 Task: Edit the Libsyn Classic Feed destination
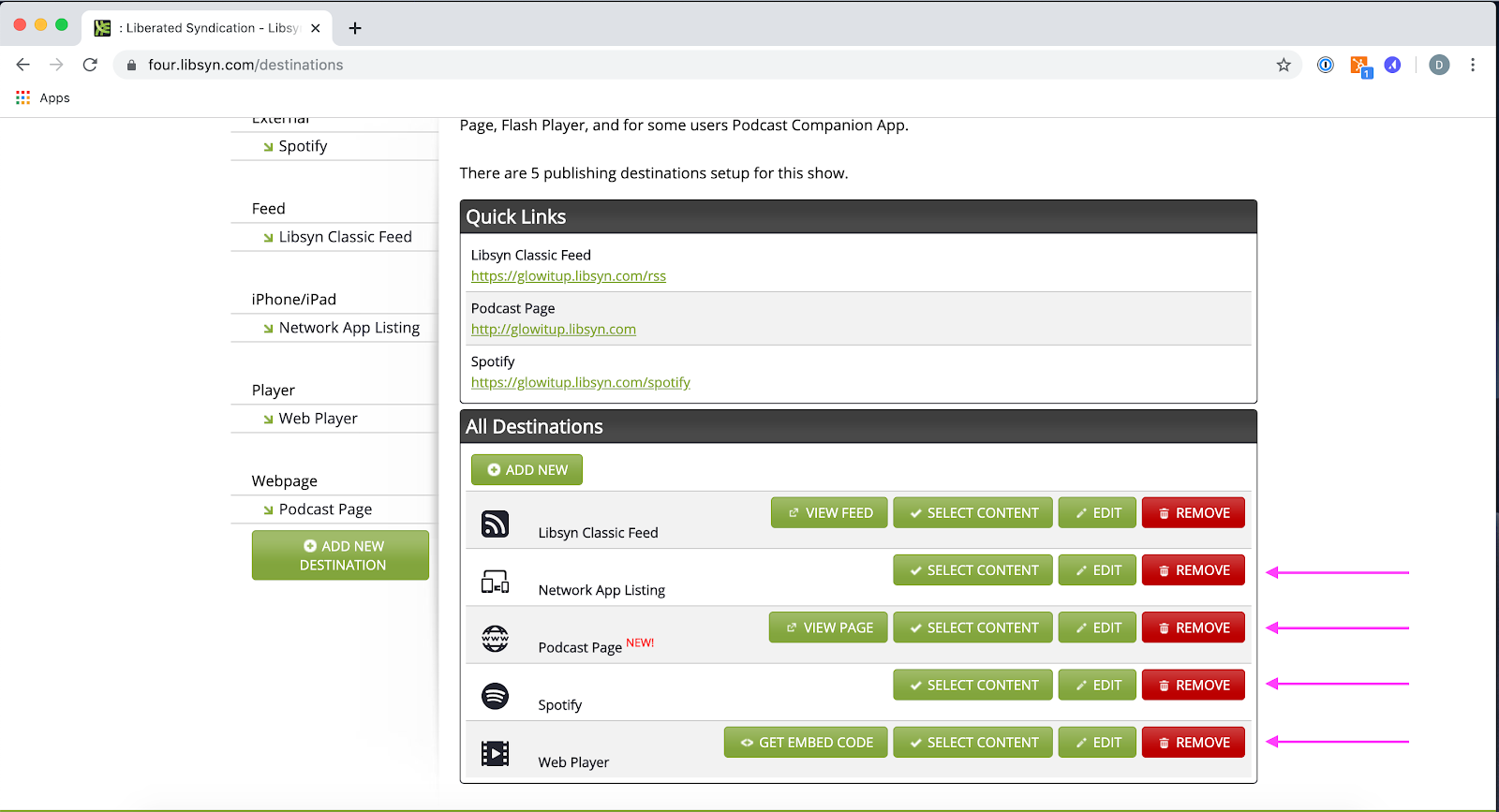(1097, 513)
